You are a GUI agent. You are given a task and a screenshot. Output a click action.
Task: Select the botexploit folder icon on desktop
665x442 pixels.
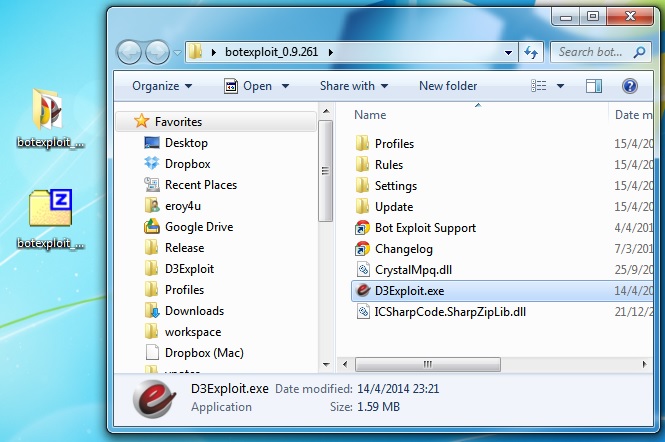[x=48, y=110]
